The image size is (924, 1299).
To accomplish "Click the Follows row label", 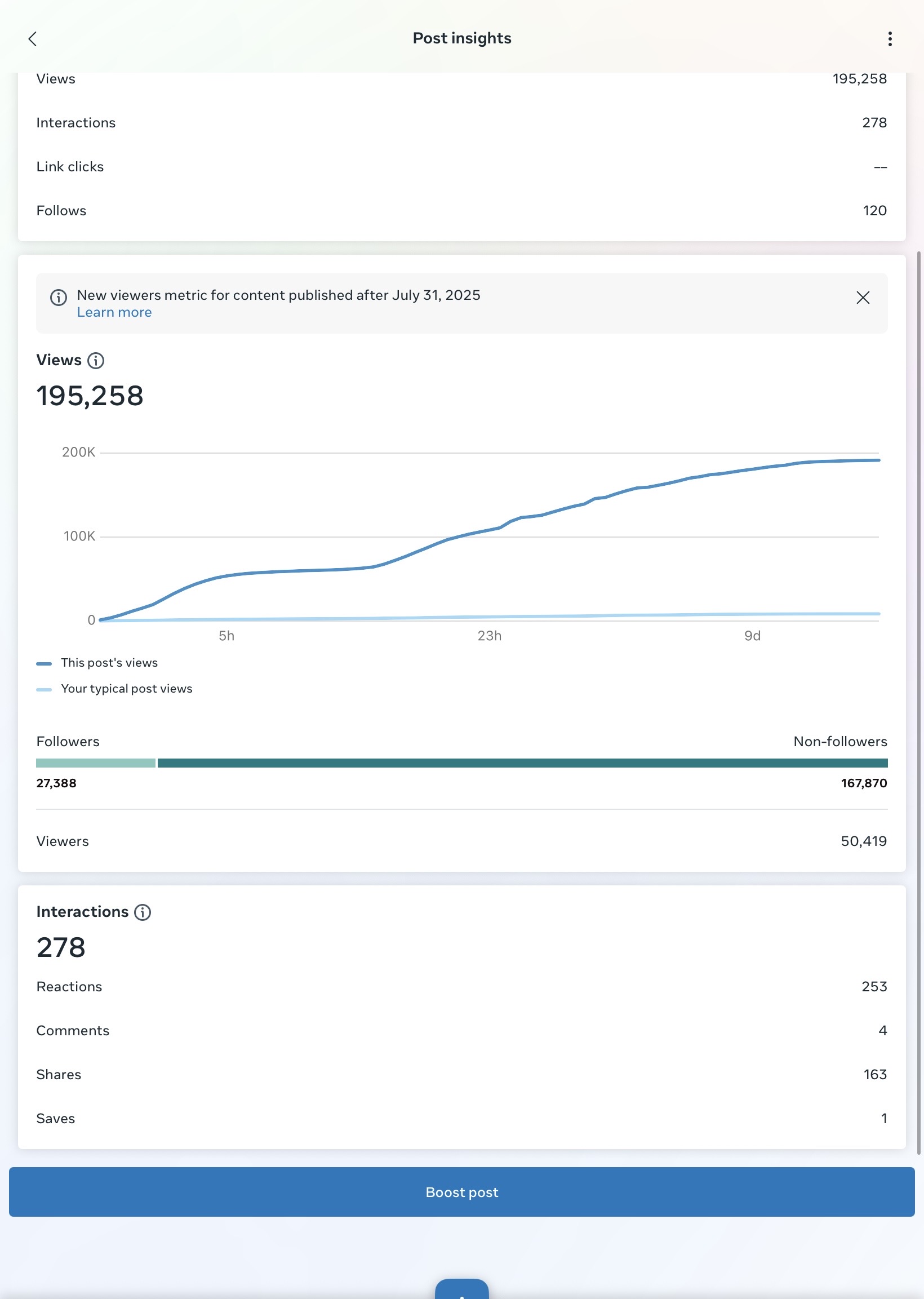I will (x=61, y=211).
